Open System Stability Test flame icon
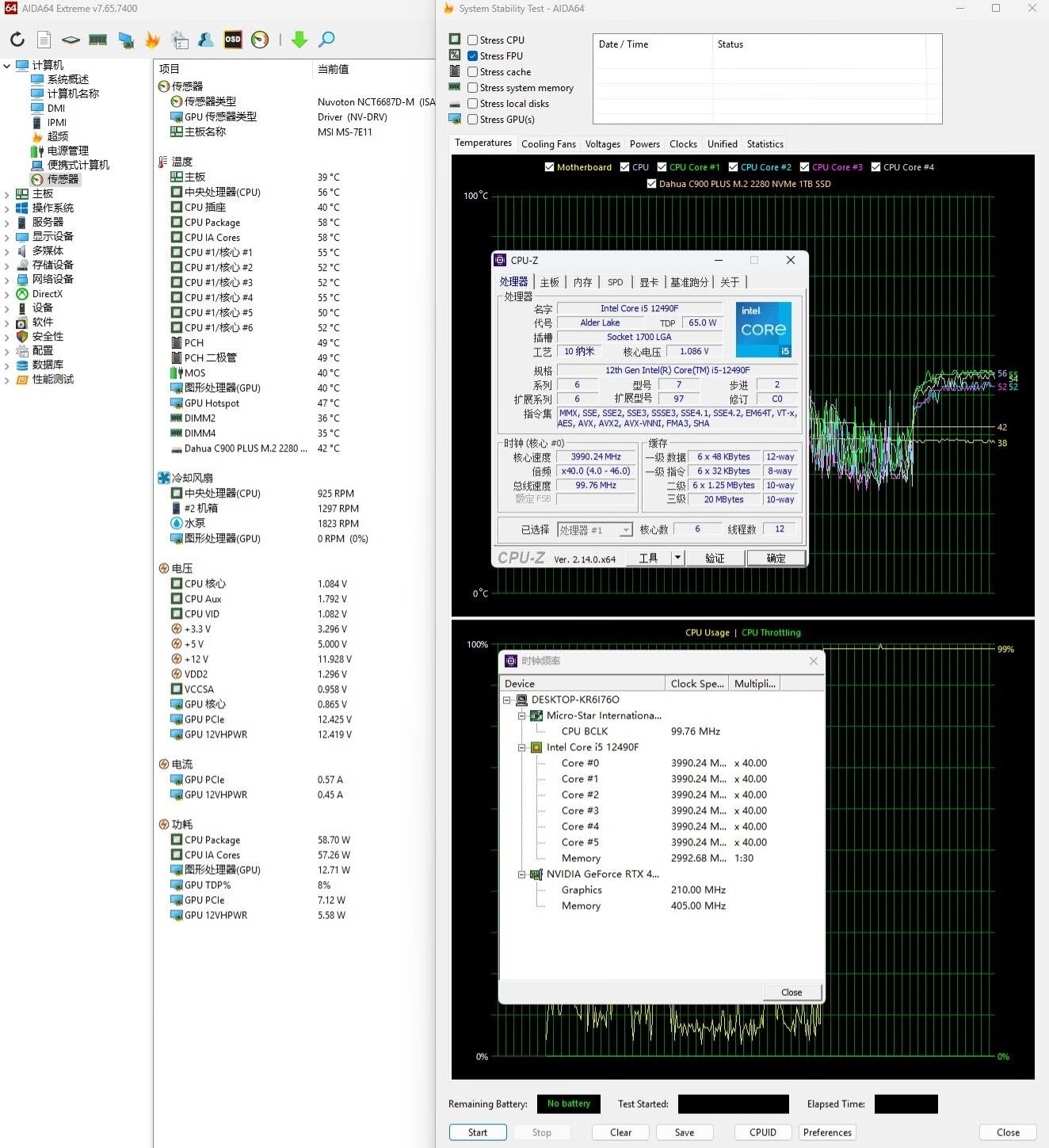The height and width of the screenshot is (1148, 1049). pos(153,40)
